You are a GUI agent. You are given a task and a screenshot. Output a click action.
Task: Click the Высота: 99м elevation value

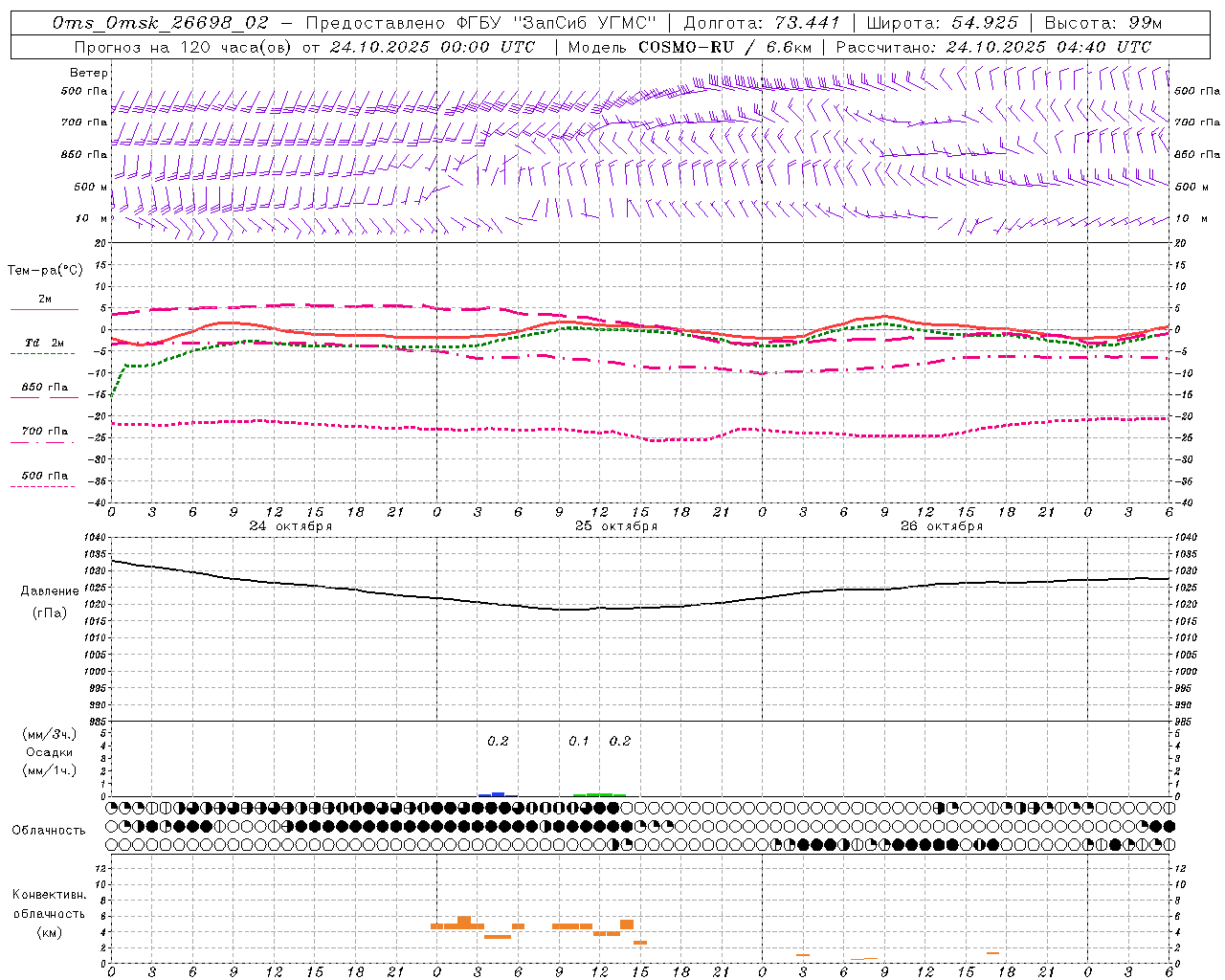coord(1103,23)
